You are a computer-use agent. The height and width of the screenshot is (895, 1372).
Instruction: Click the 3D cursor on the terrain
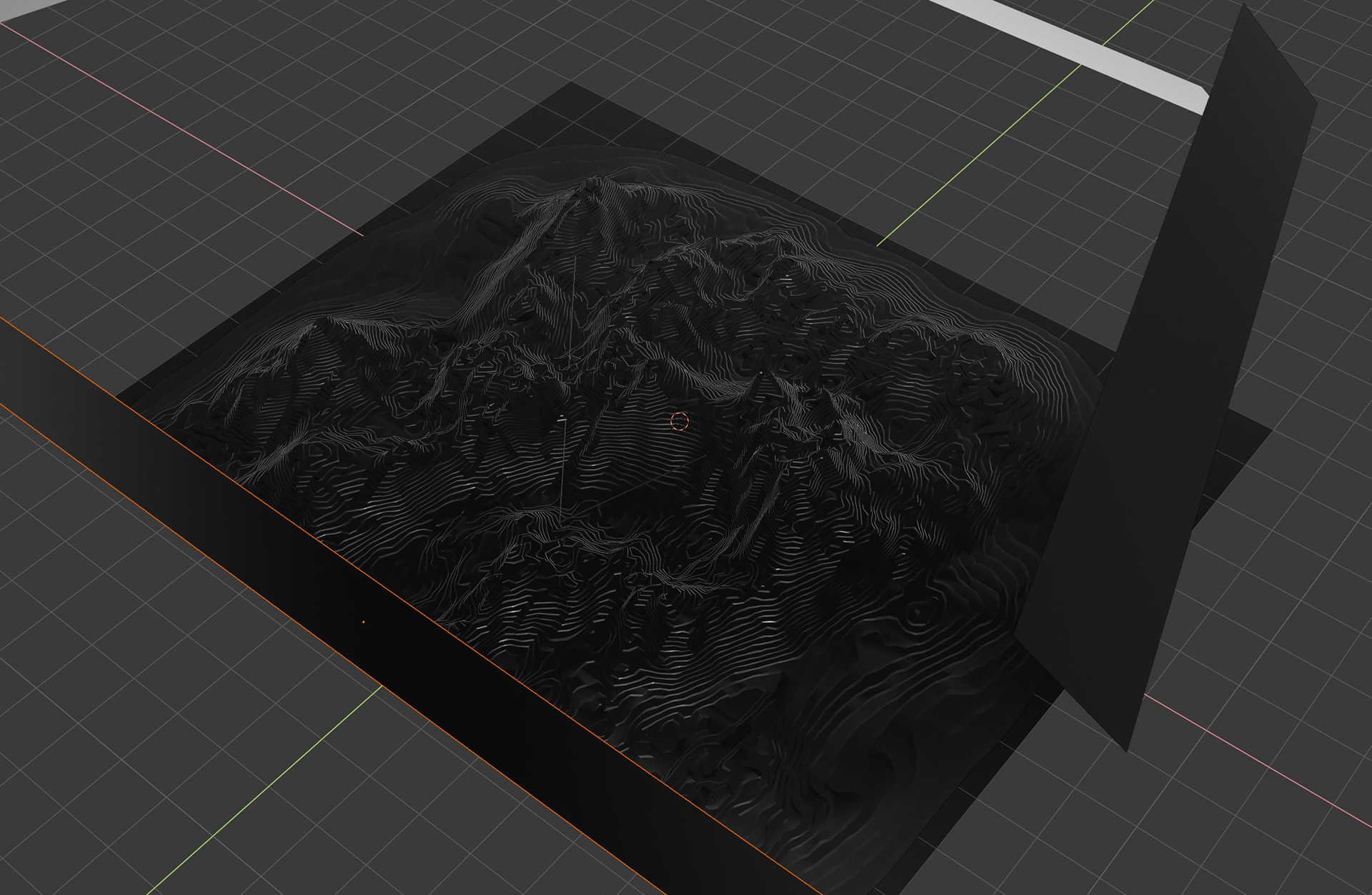[x=680, y=421]
